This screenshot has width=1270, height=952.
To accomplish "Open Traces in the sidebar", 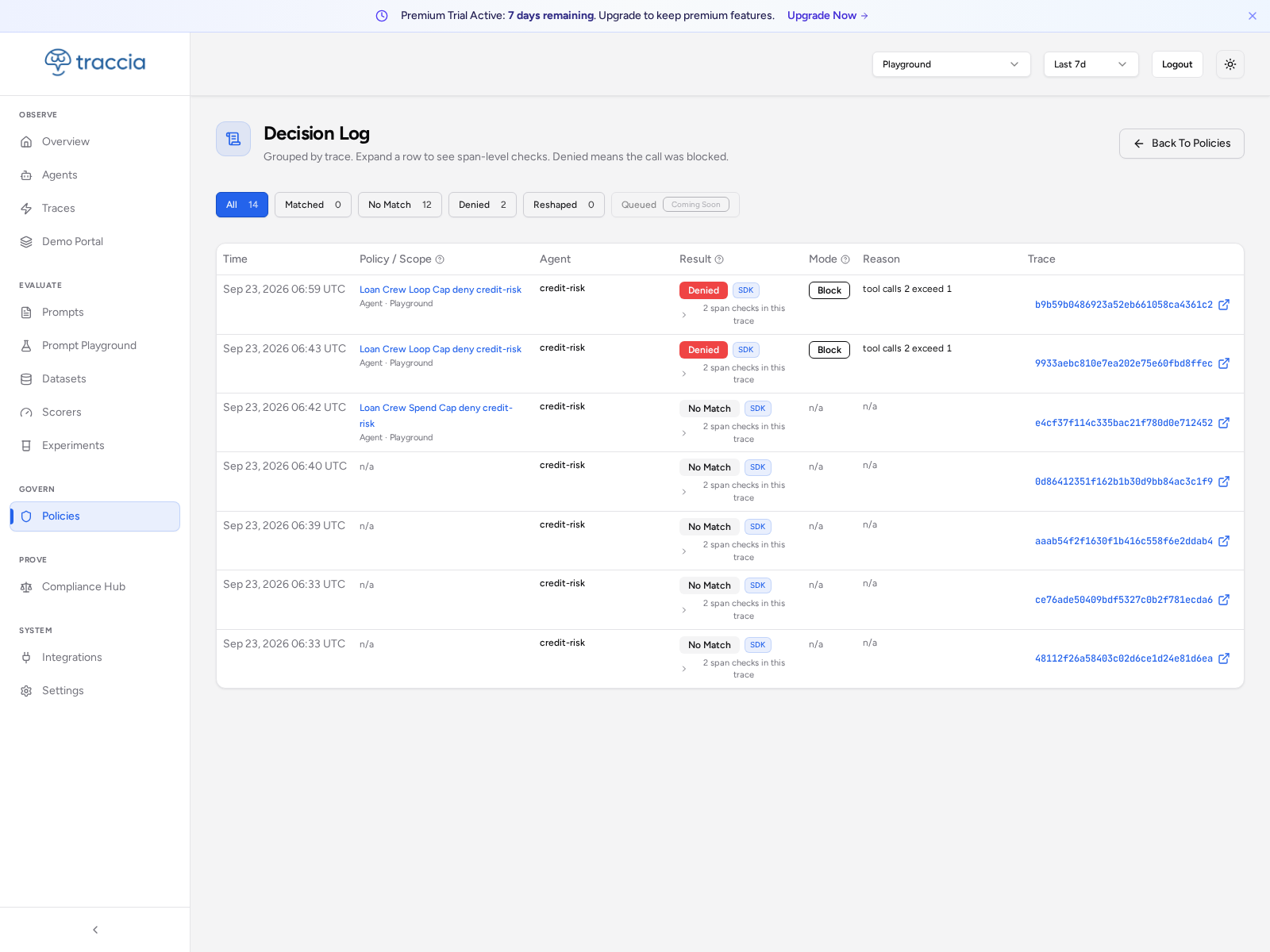I will 95,209.
